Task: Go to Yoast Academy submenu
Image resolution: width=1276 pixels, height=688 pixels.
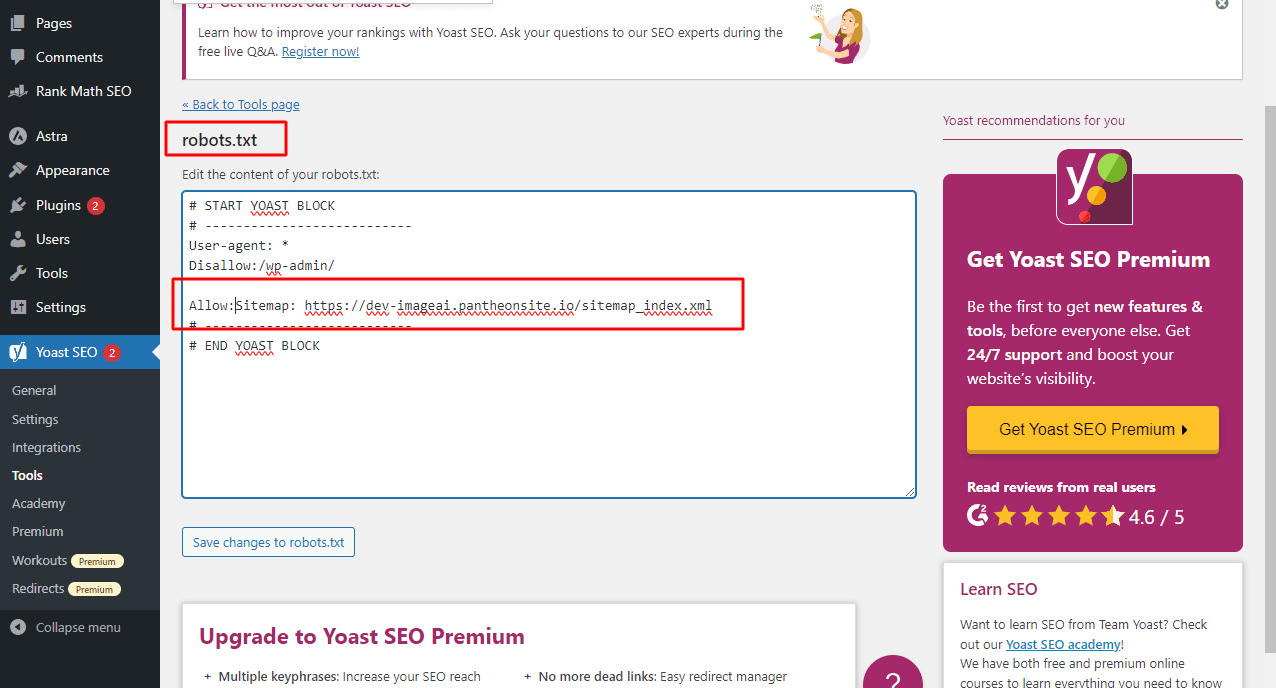Action: click(x=38, y=503)
